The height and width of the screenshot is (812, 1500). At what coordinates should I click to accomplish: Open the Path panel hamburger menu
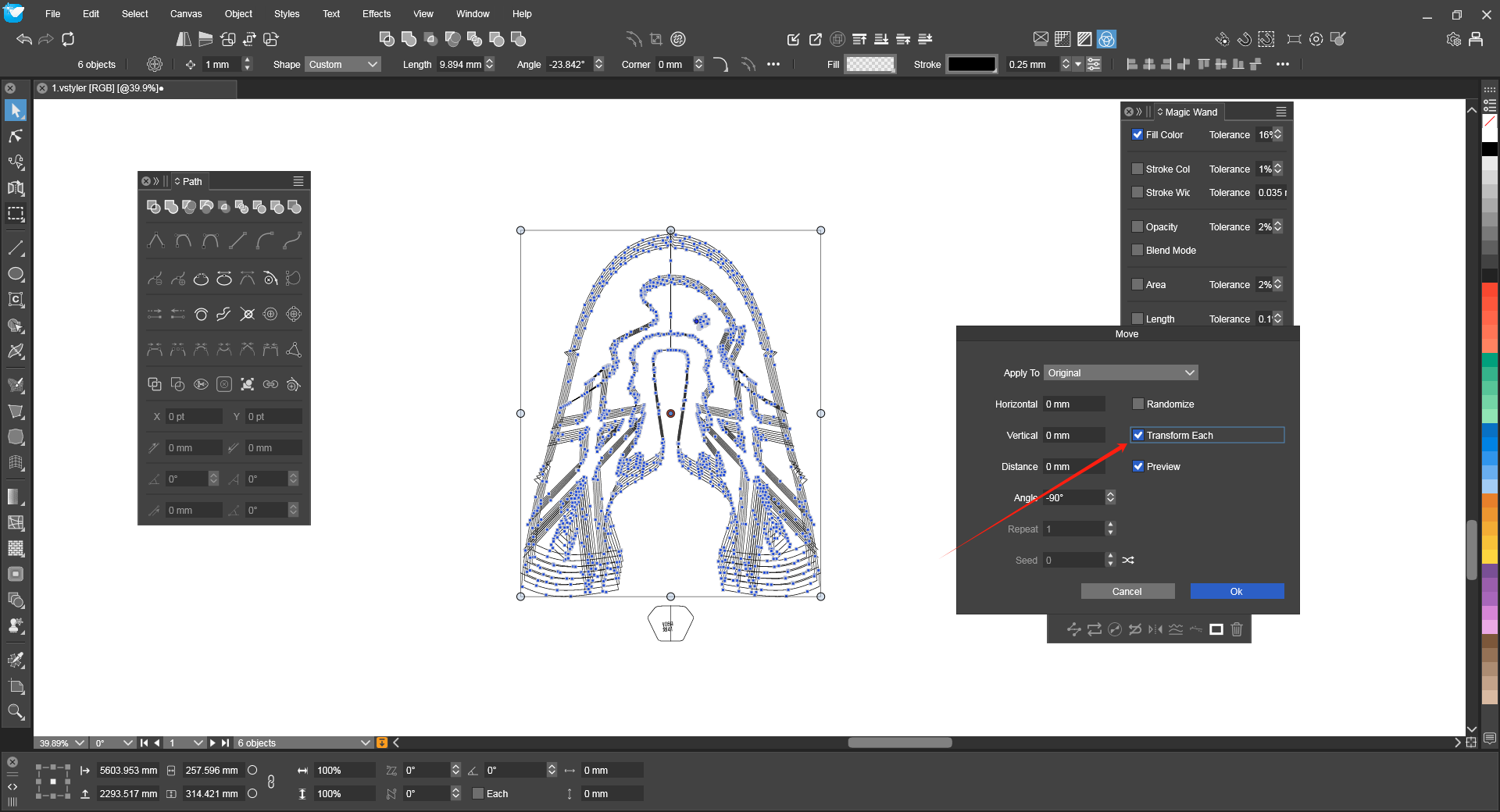(x=298, y=181)
